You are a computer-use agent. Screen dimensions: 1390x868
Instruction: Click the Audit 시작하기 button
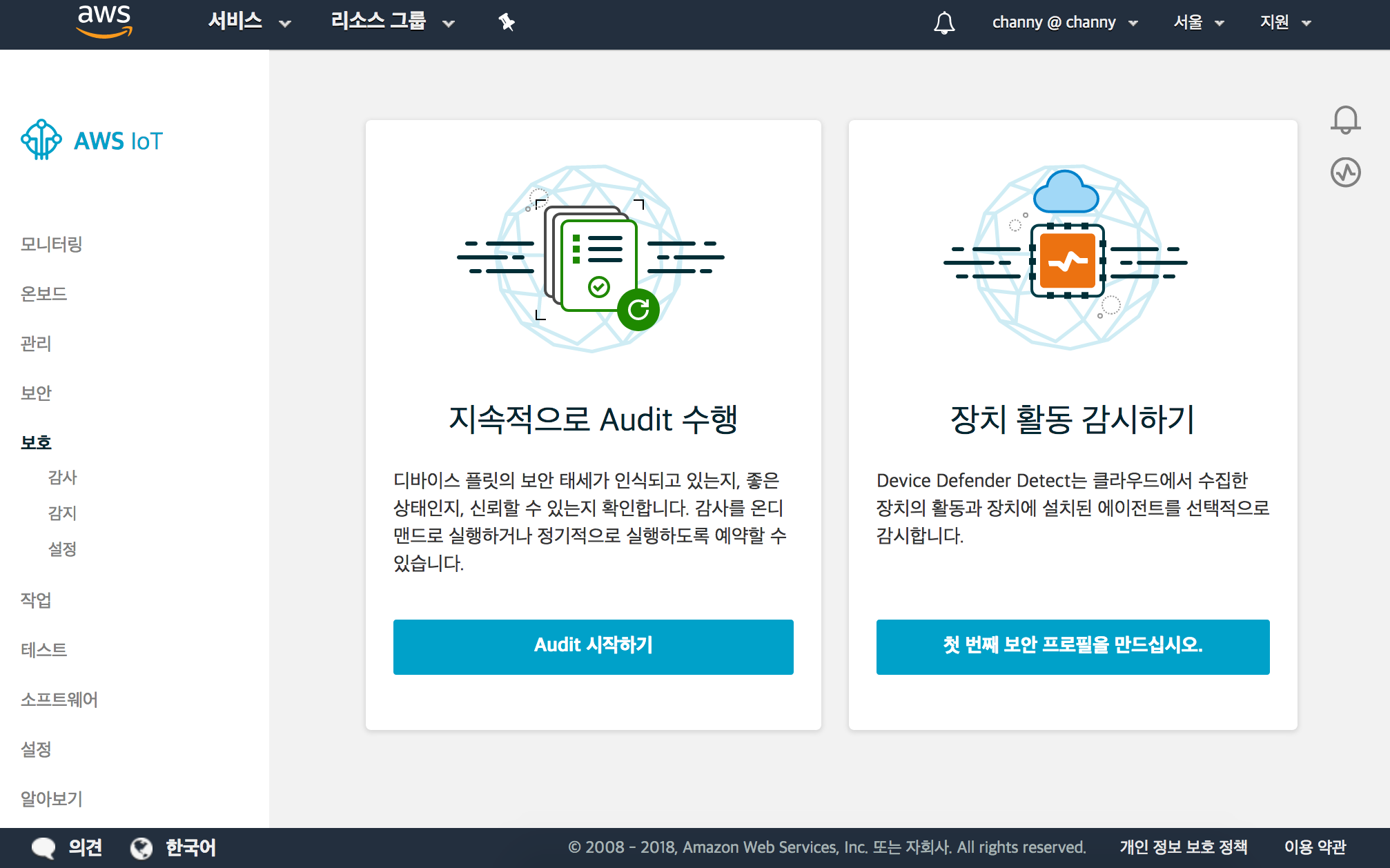coord(593,647)
